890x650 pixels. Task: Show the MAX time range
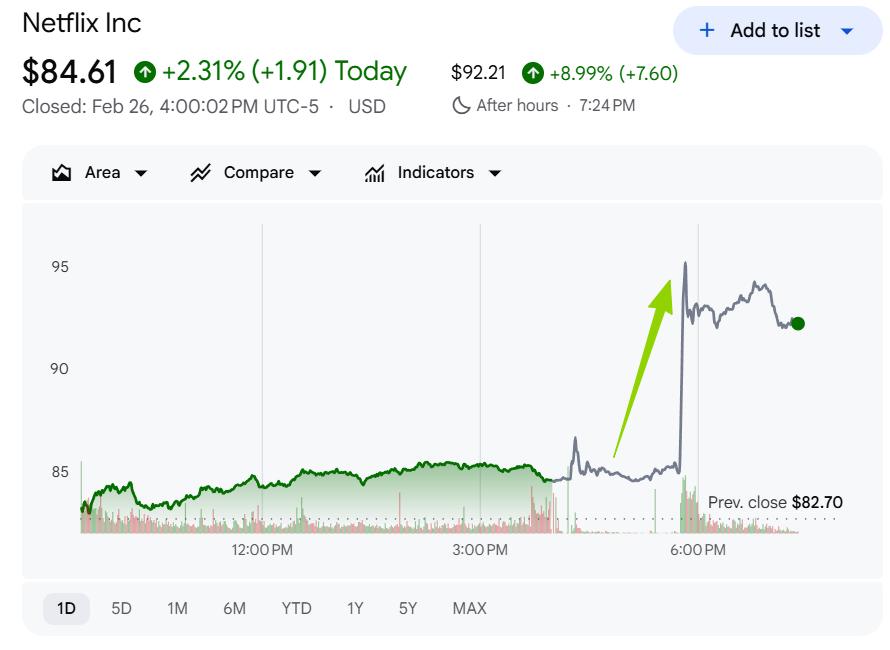click(x=469, y=608)
